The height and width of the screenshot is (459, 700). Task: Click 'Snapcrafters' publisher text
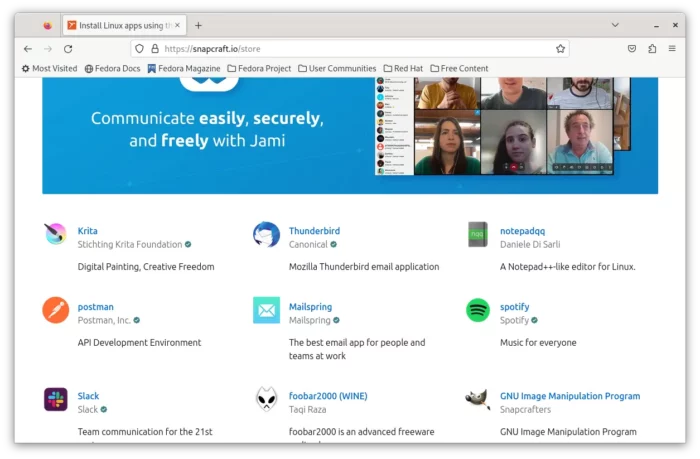pyautogui.click(x=525, y=409)
